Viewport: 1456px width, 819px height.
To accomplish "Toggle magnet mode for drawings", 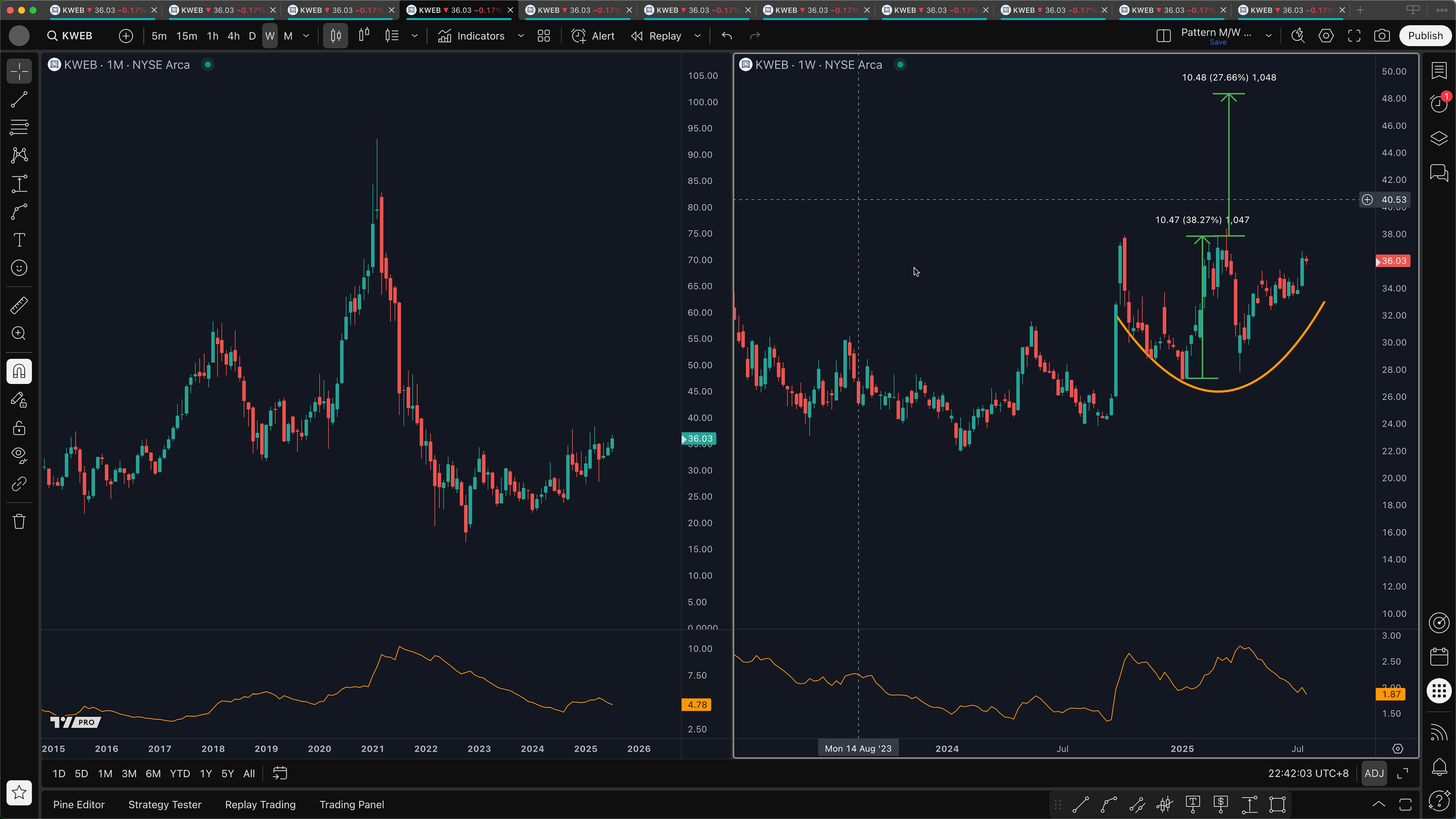I will (19, 372).
